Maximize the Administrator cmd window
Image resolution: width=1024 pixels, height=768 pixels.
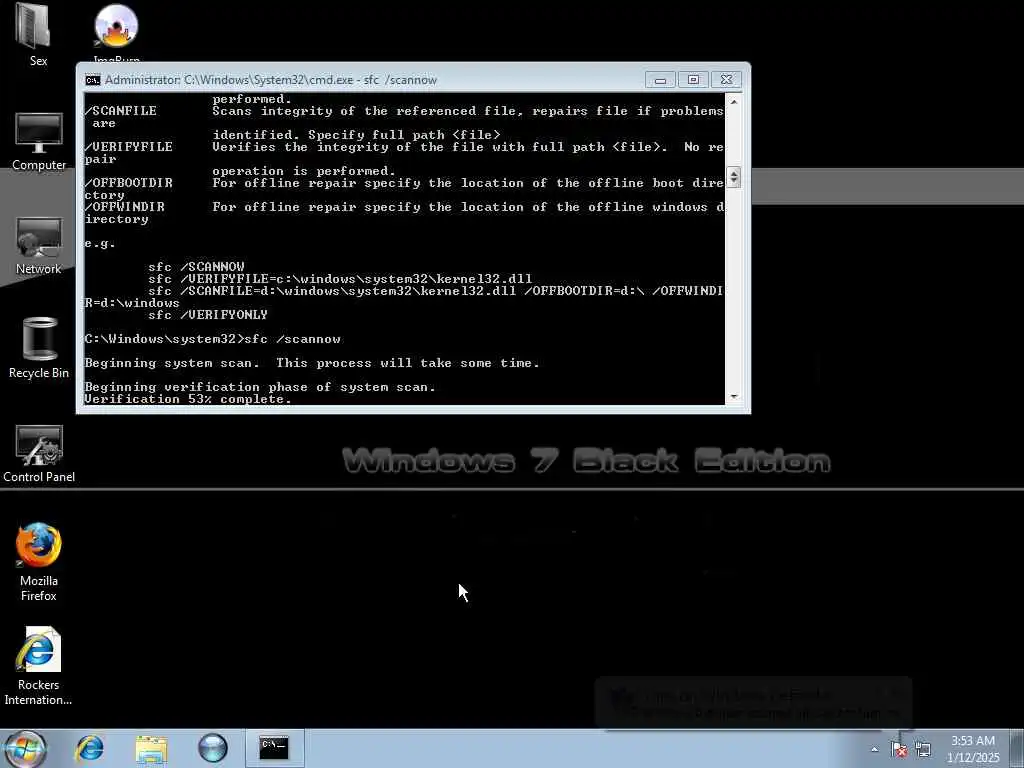pos(693,80)
